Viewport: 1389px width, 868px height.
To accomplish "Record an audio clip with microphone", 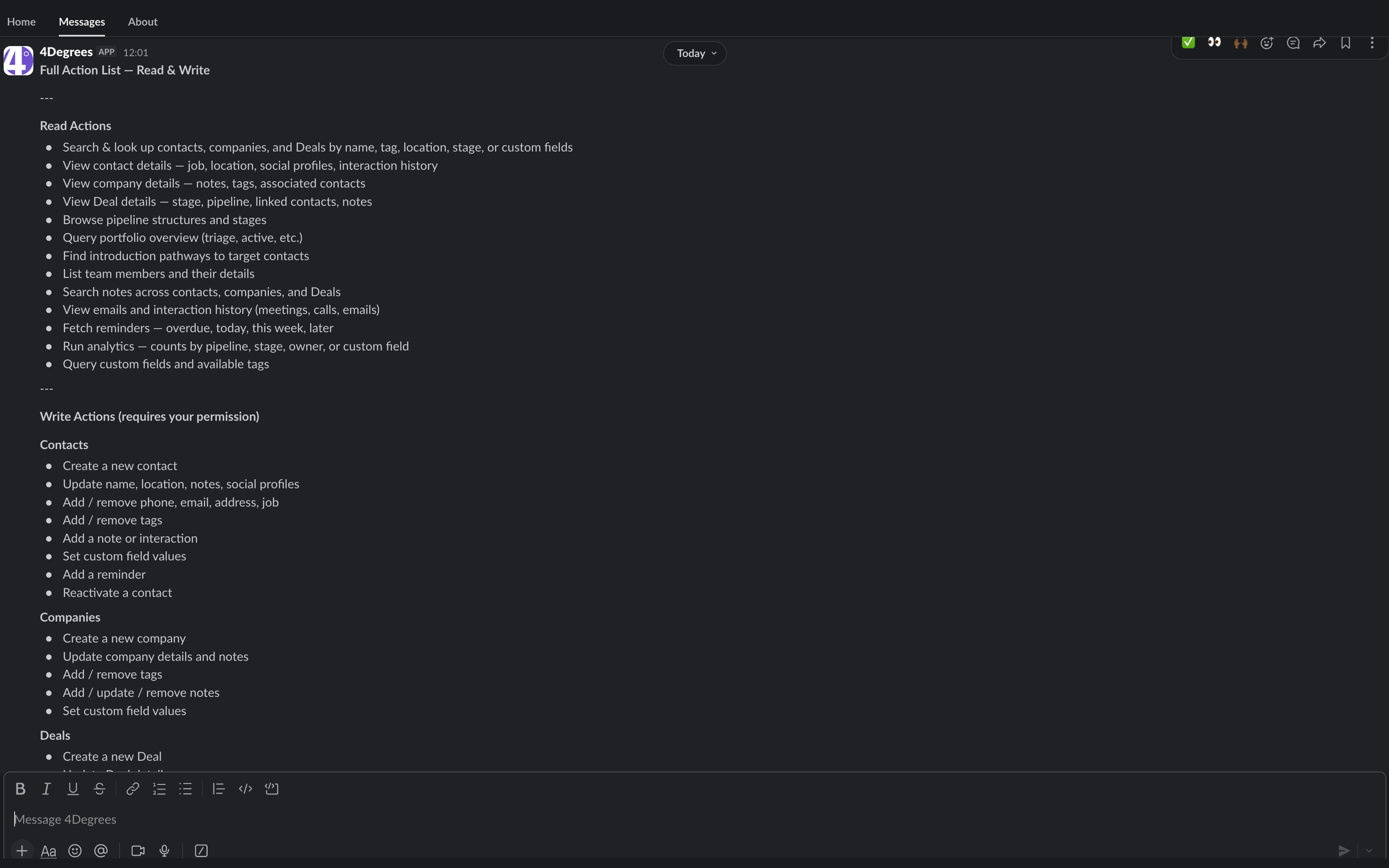I will coord(164,851).
